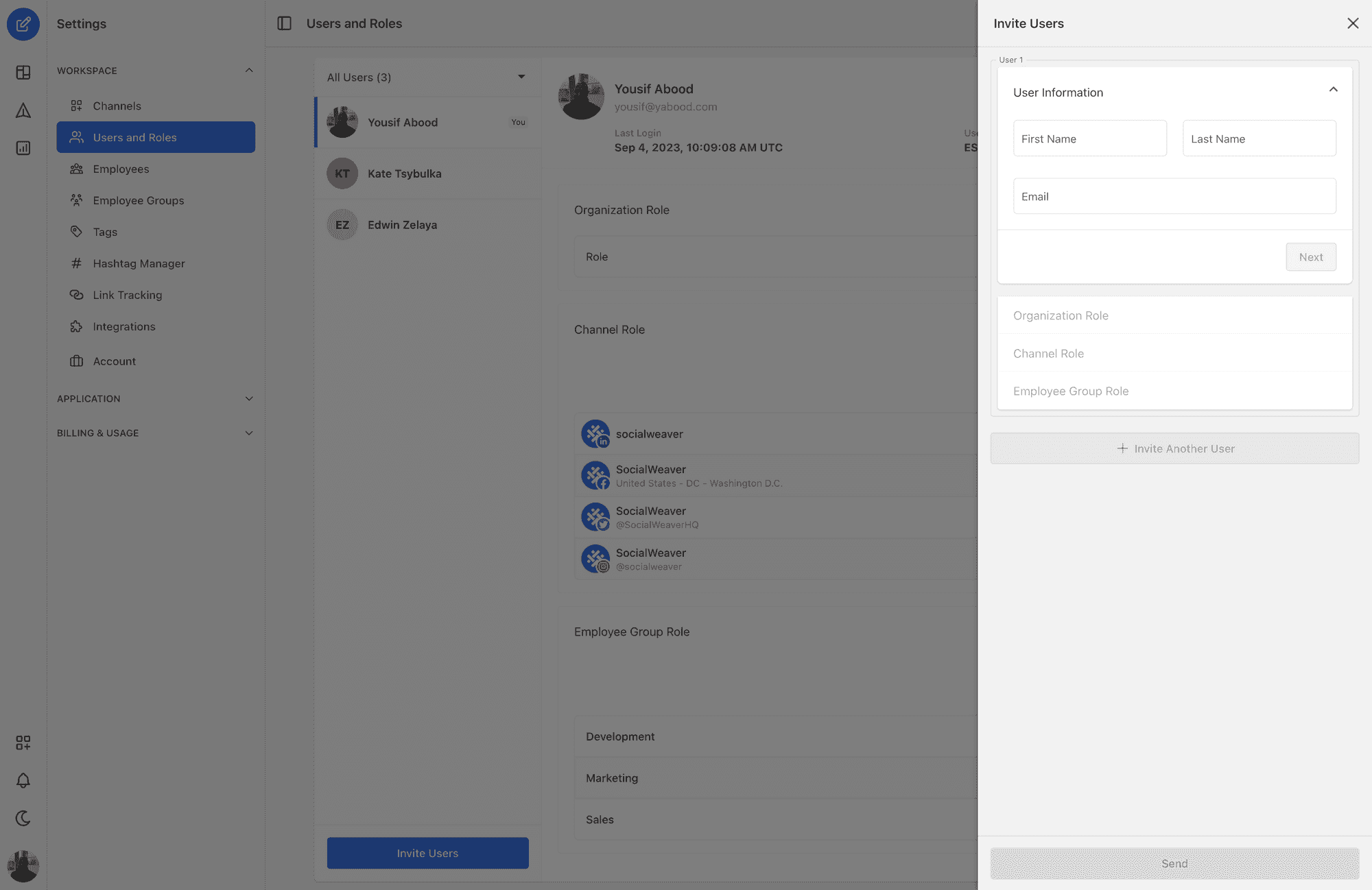Go to Hashtag Manager settings

139,263
